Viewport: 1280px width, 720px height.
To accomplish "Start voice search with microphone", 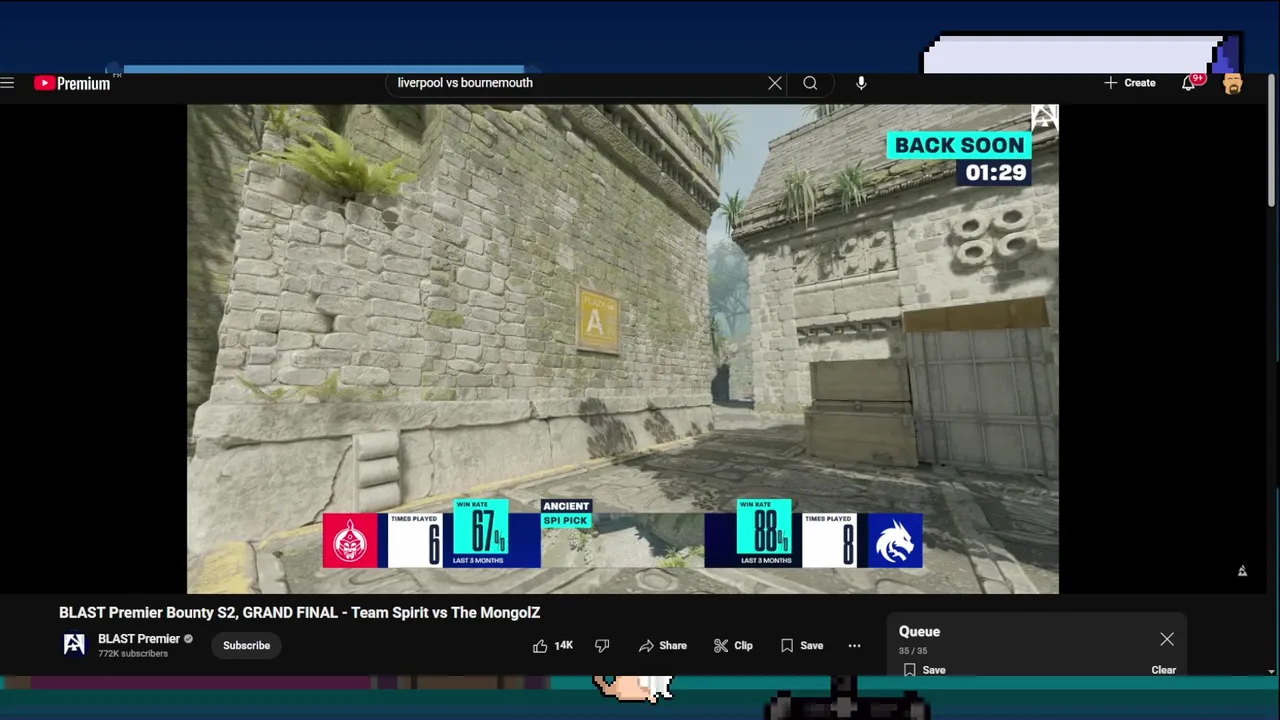I will click(x=861, y=83).
